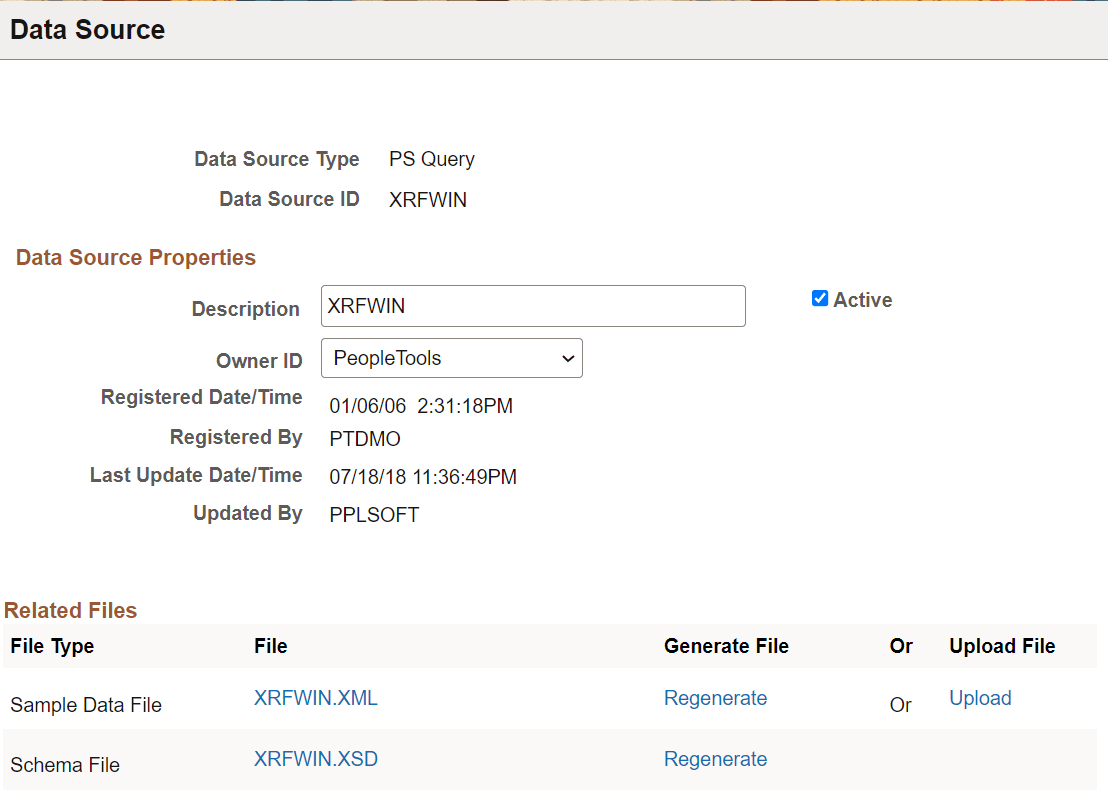Click the Description input field
Image resolution: width=1108 pixels, height=799 pixels.
pyautogui.click(x=533, y=305)
